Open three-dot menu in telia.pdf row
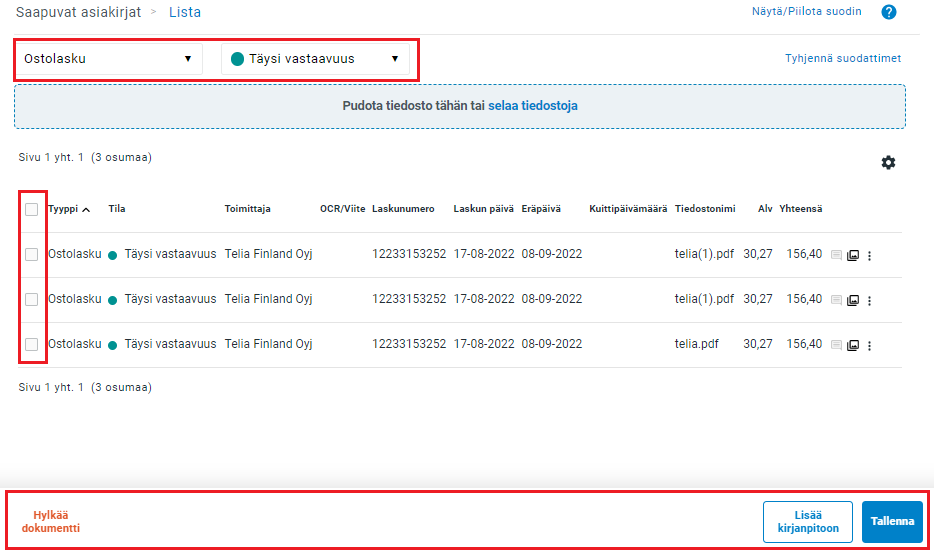This screenshot has width=934, height=554. (x=869, y=345)
